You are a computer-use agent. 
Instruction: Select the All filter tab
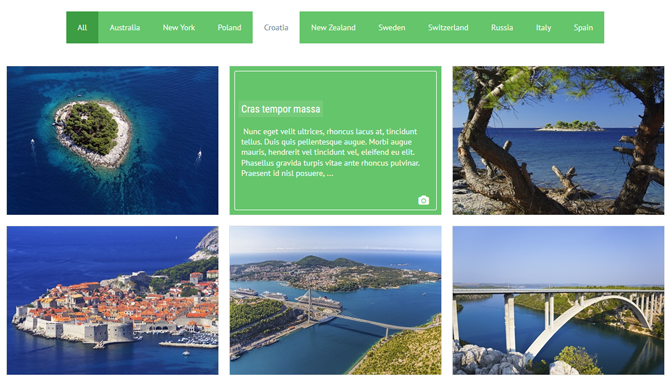point(82,27)
